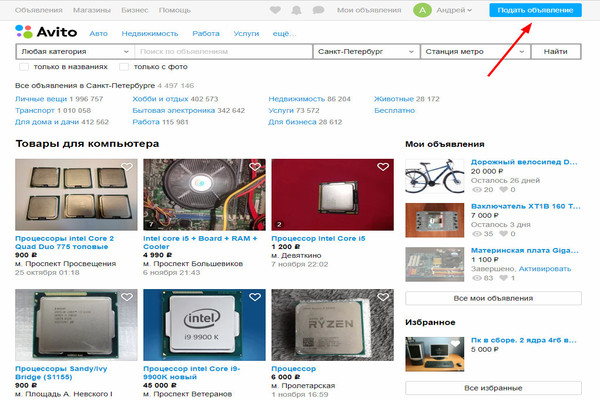This screenshot has height=400, width=600.
Task: Open 'Хобби и отдых' category link
Action: (160, 99)
